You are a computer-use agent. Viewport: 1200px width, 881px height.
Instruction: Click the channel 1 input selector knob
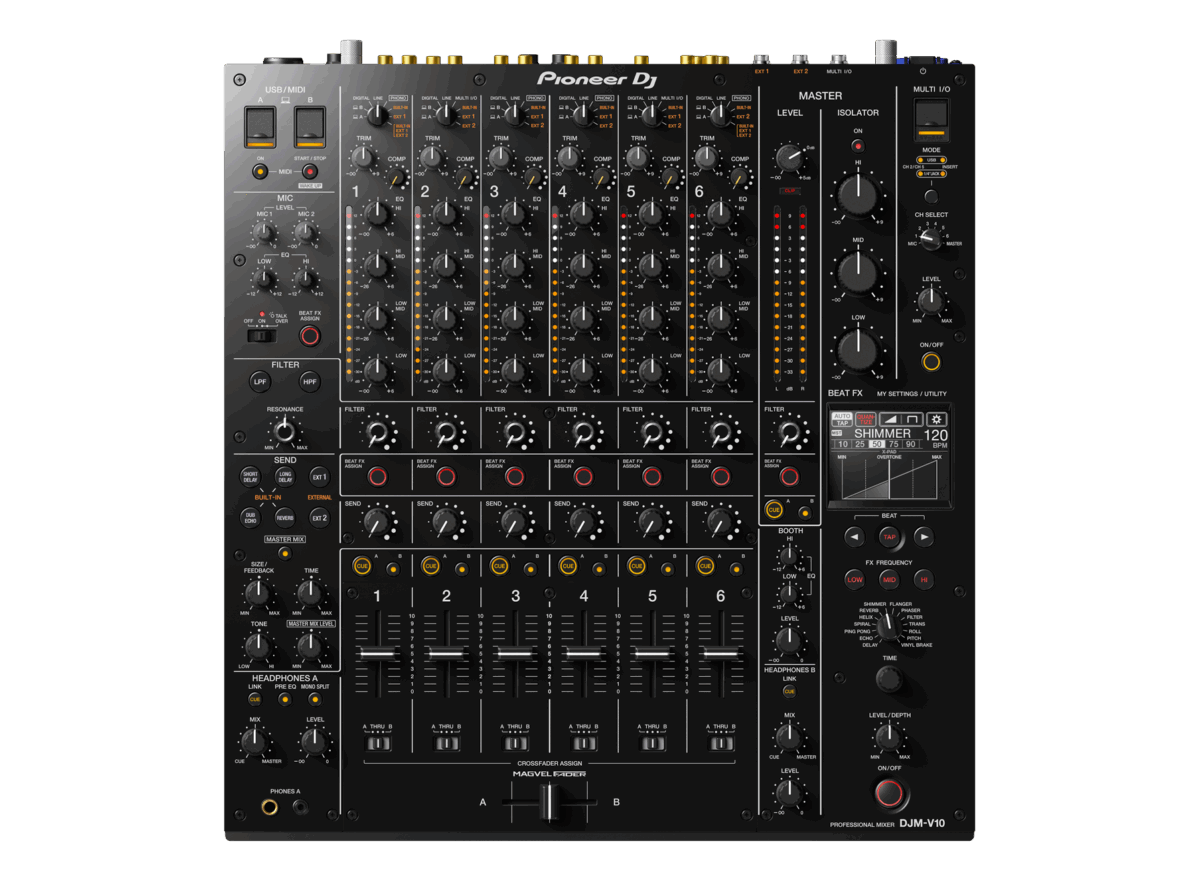click(376, 116)
